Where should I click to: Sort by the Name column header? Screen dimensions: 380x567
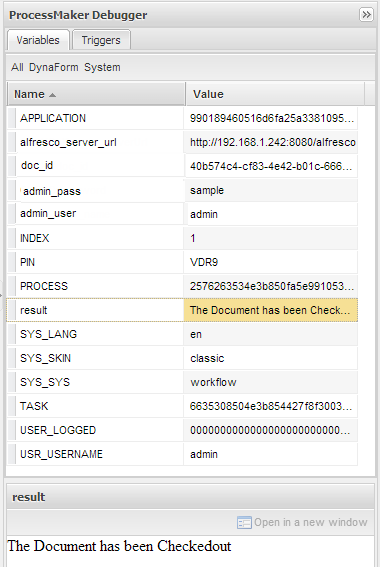[96, 94]
